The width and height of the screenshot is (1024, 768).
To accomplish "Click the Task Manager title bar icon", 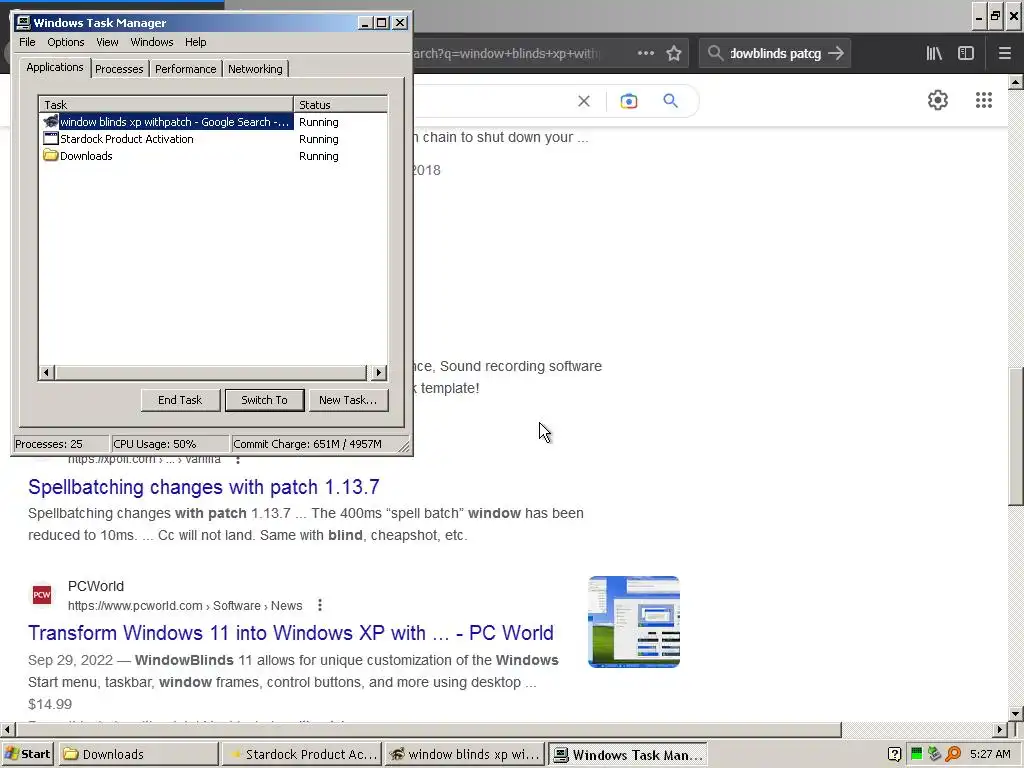I will point(23,23).
